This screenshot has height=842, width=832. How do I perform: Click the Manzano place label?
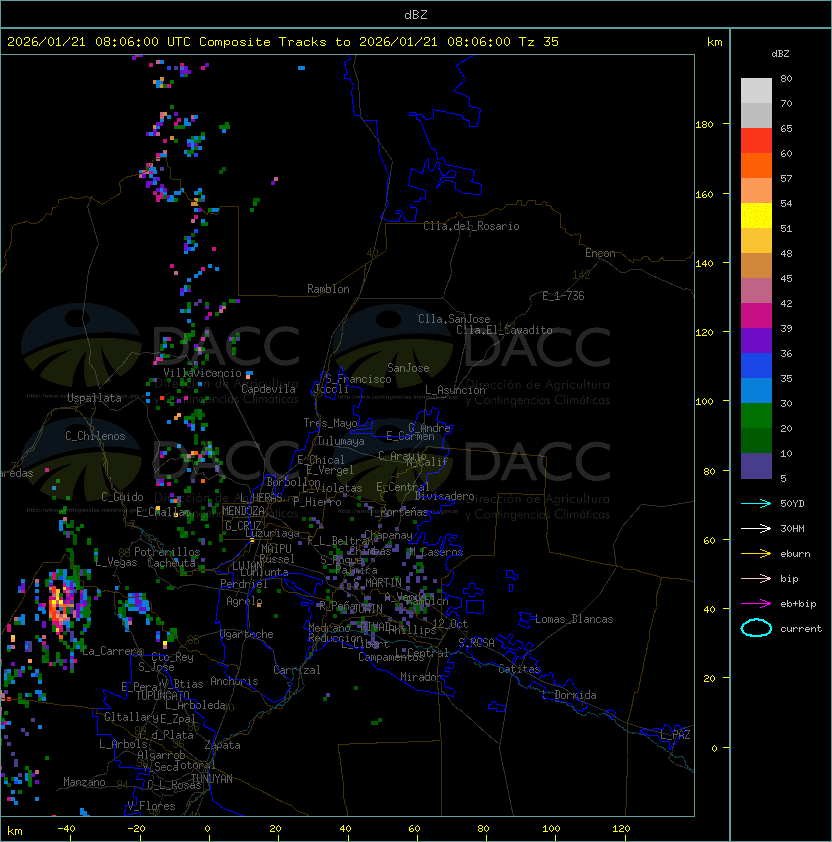coord(84,782)
